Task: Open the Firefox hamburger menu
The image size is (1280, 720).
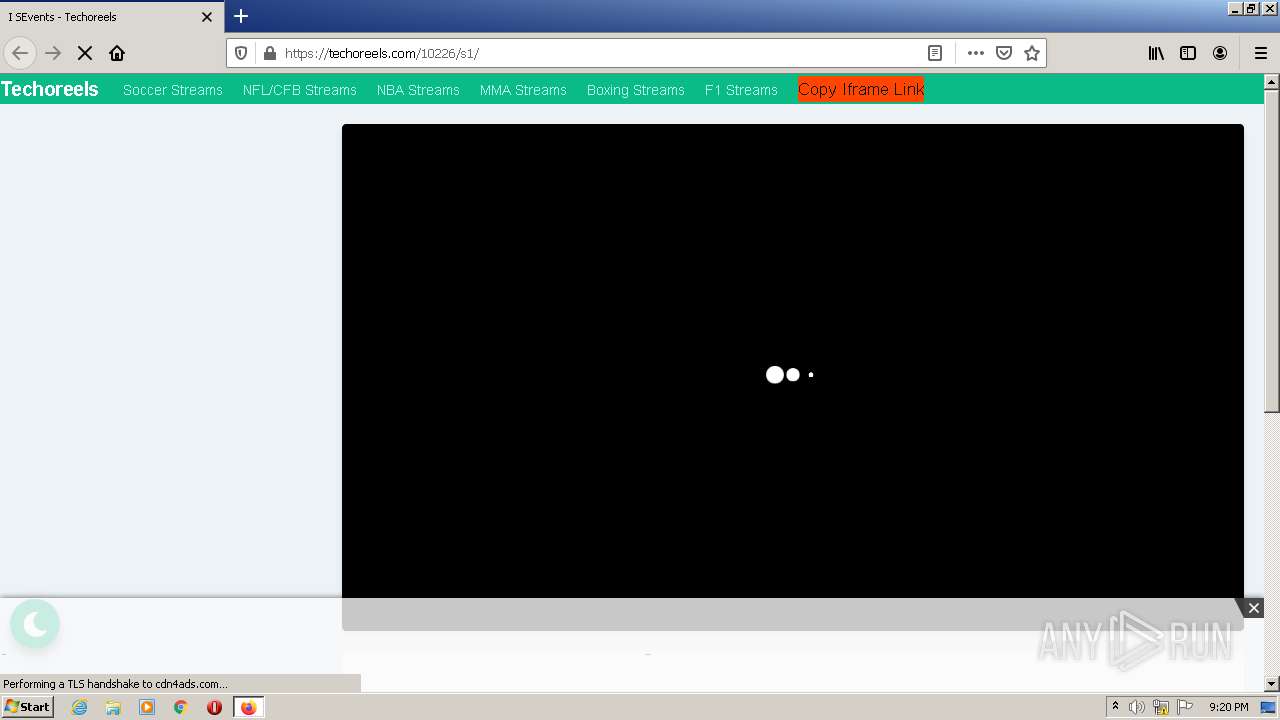Action: coord(1261,53)
